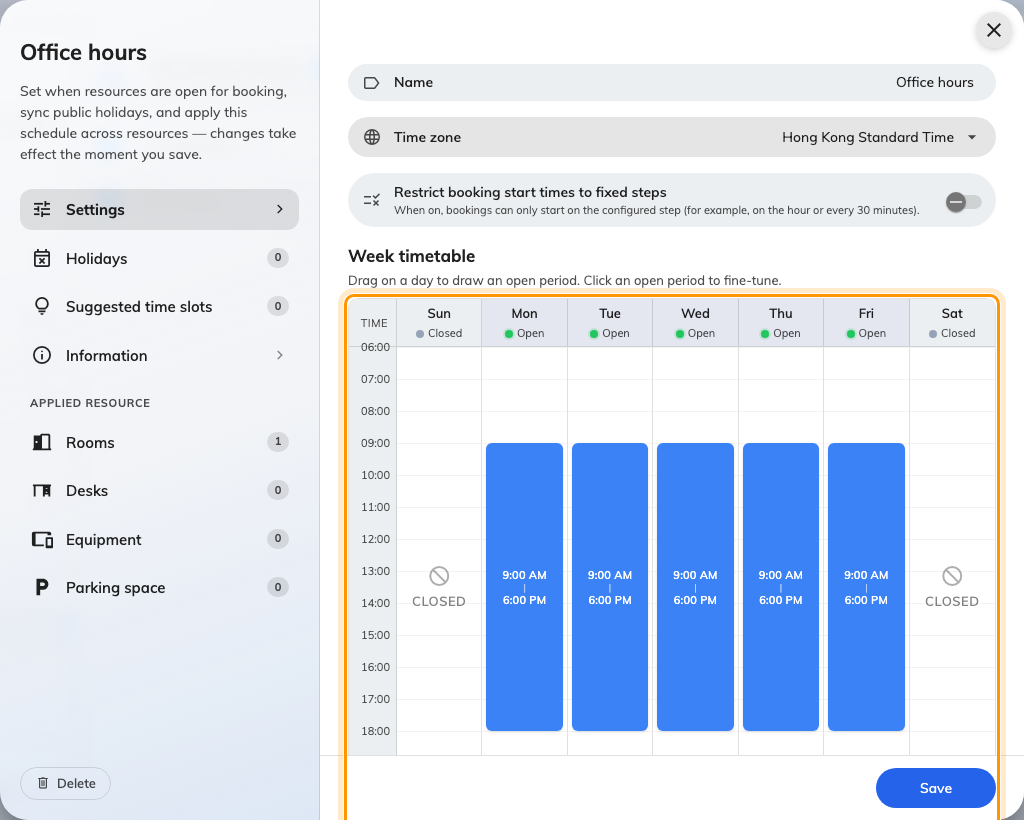The height and width of the screenshot is (820, 1024).
Task: Select Parking space applied resource
Action: click(x=159, y=588)
